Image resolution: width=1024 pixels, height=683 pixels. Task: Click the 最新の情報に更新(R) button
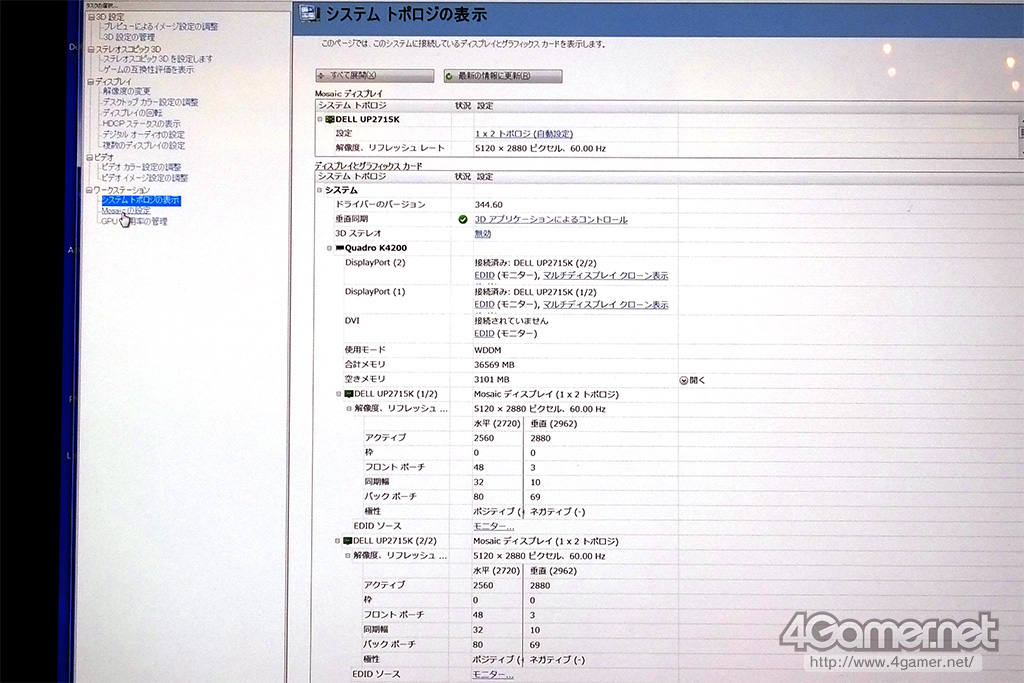pyautogui.click(x=503, y=76)
